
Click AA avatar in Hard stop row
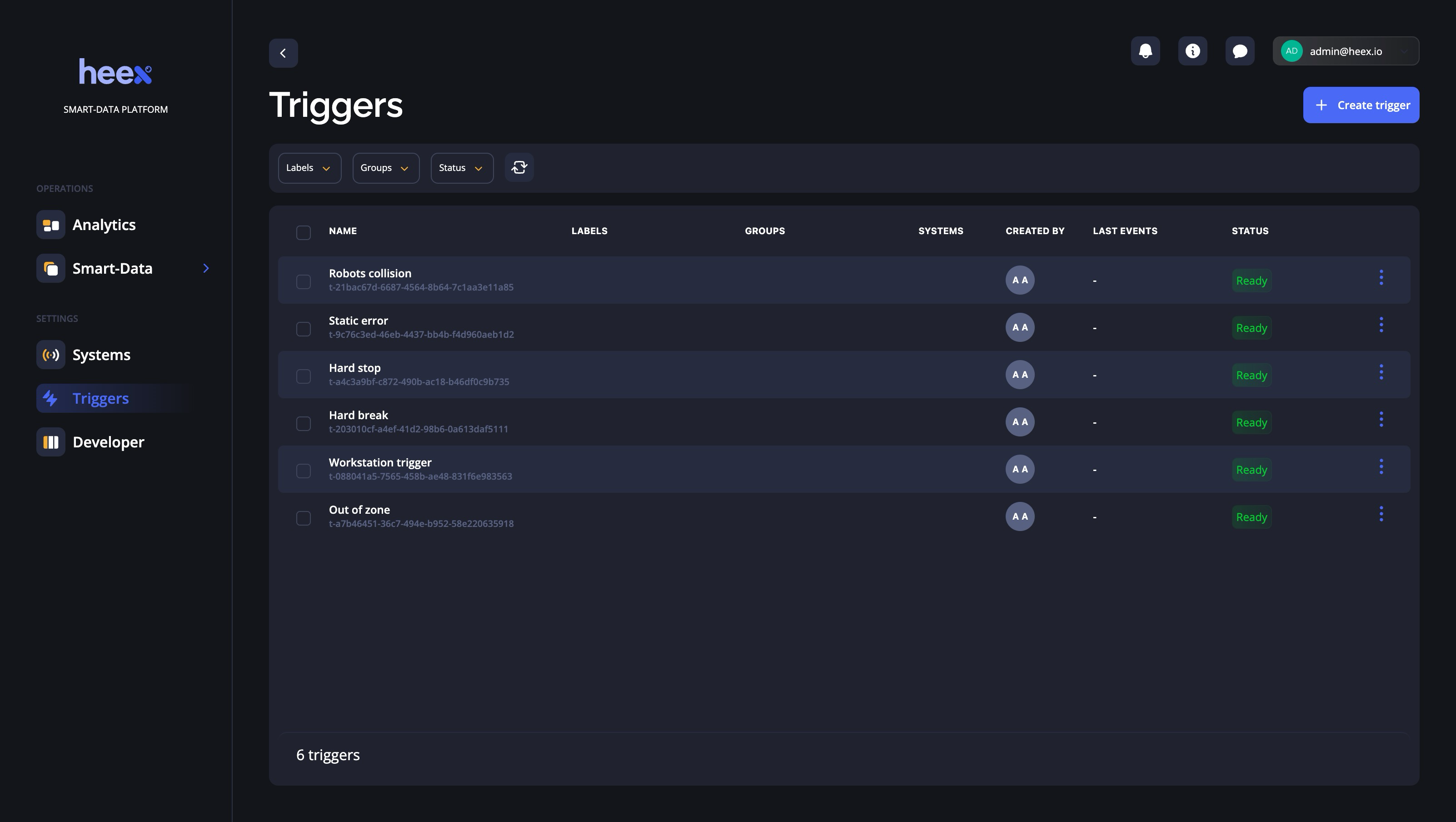click(x=1020, y=375)
